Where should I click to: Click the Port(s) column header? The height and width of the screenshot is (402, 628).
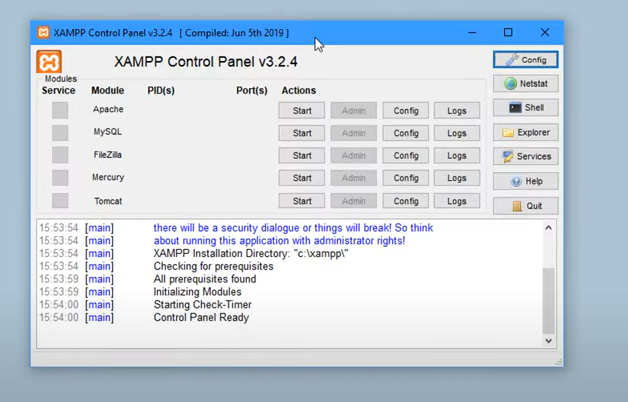252,90
